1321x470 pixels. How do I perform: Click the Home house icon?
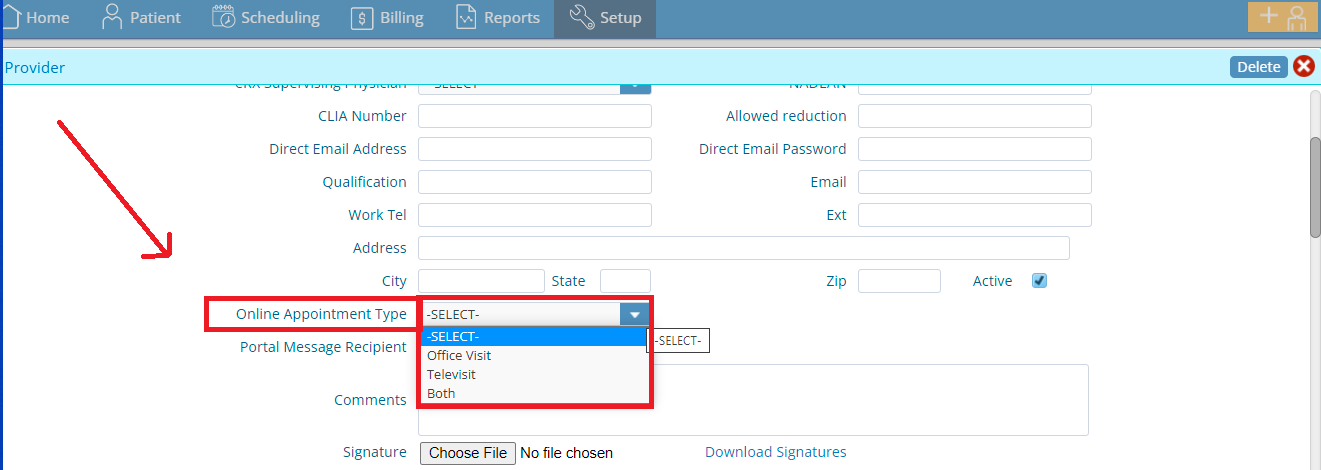click(x=9, y=17)
